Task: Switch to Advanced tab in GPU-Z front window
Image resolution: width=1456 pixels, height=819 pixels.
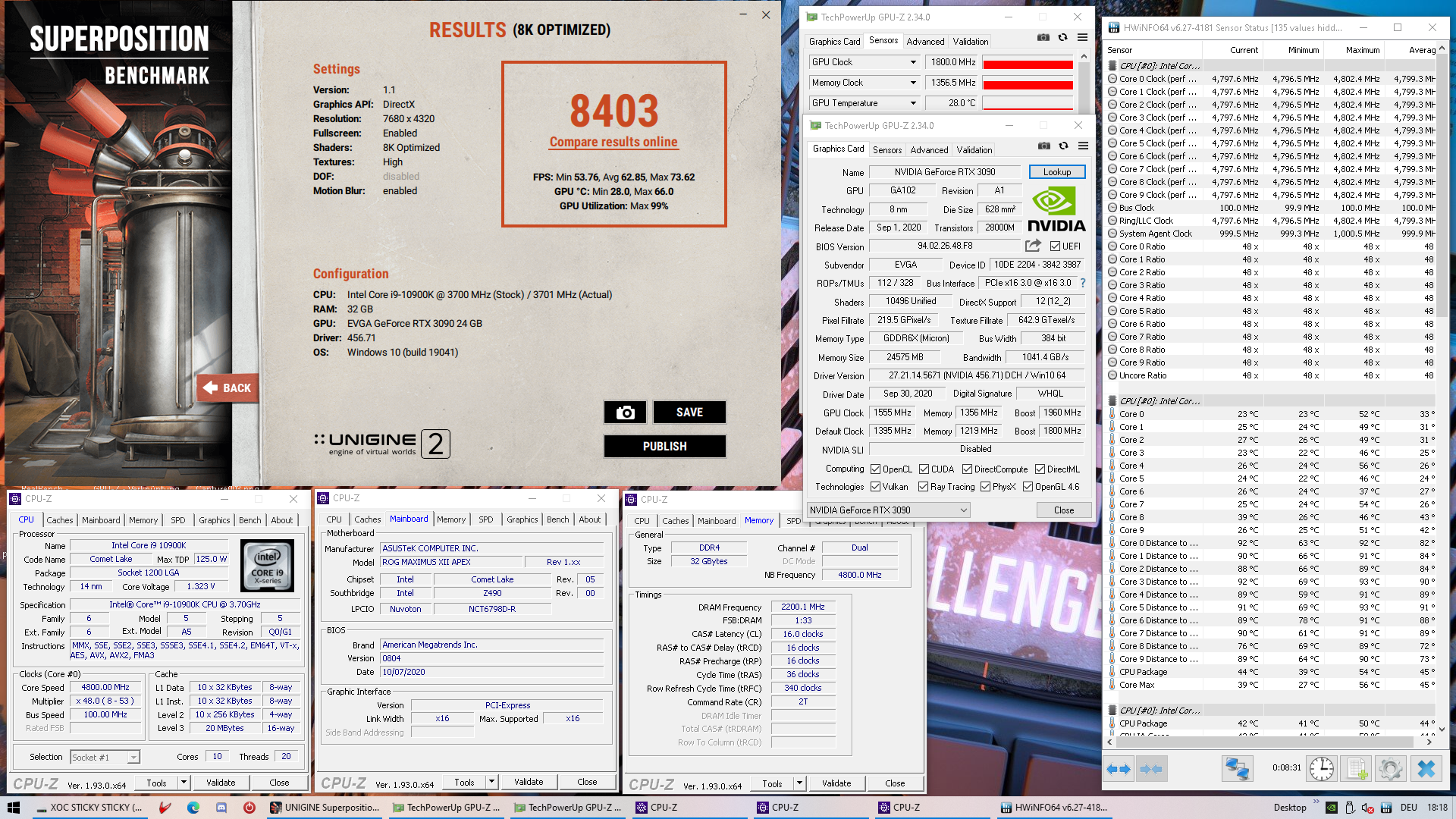Action: [929, 150]
